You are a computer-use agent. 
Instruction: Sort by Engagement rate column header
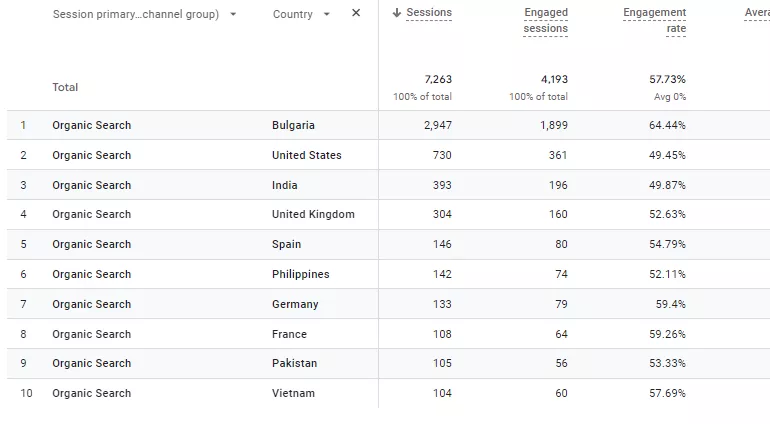(x=655, y=21)
